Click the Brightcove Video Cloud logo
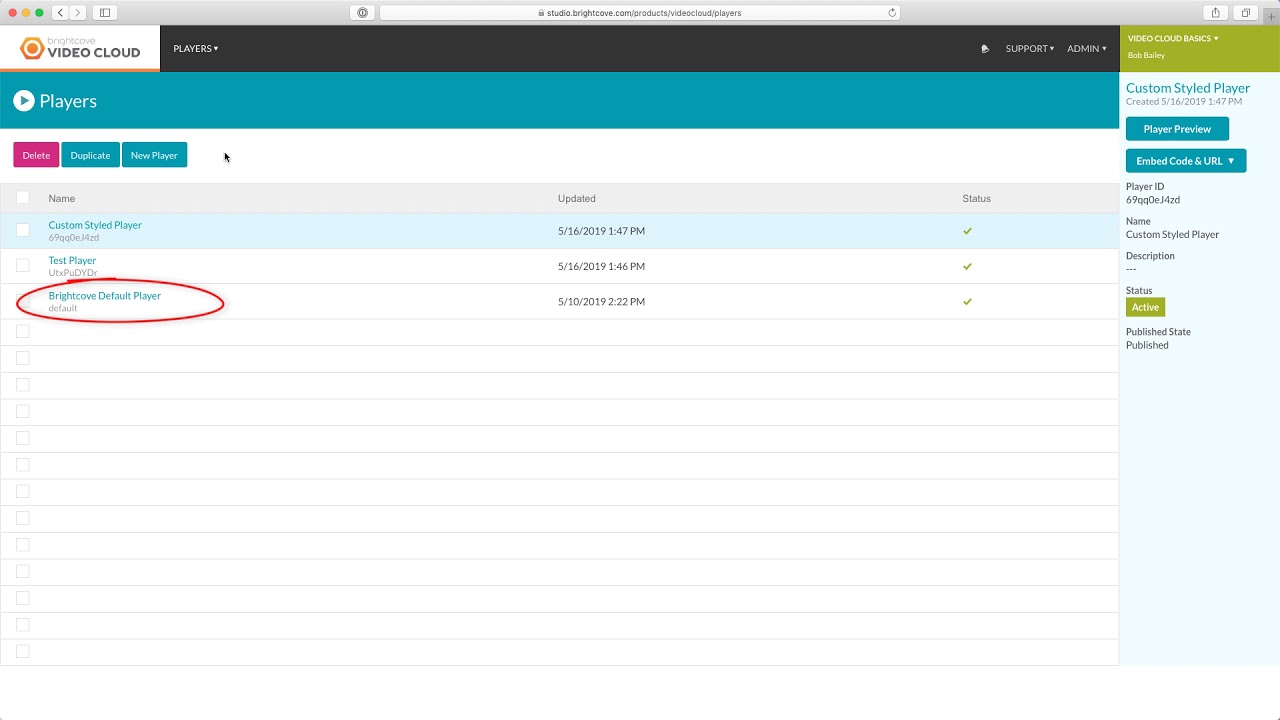The image size is (1280, 720). [x=80, y=48]
